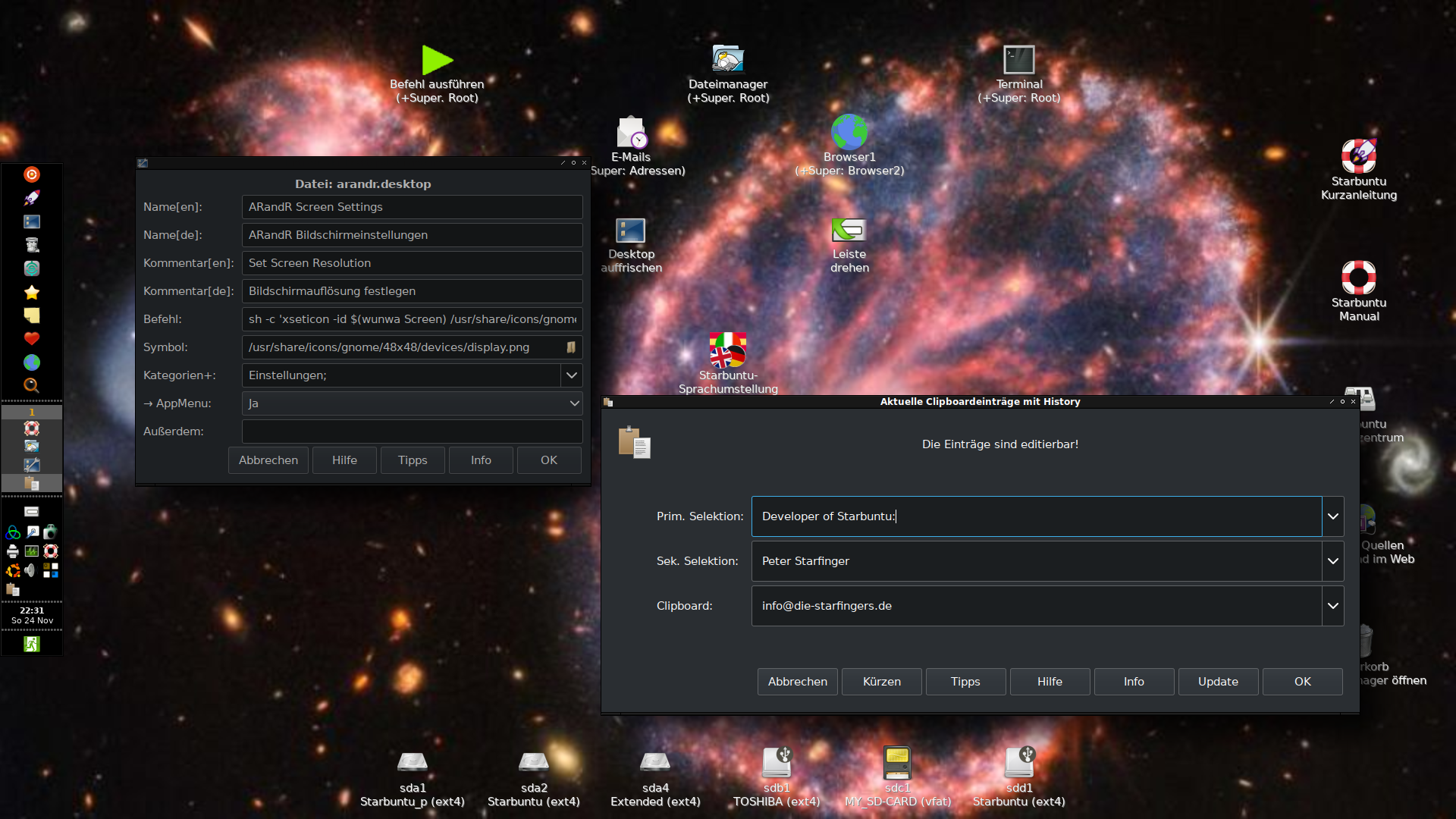The width and height of the screenshot is (1456, 819).
Task: Open Starbuntu Manual lifebuoy icon
Action: pyautogui.click(x=1359, y=278)
